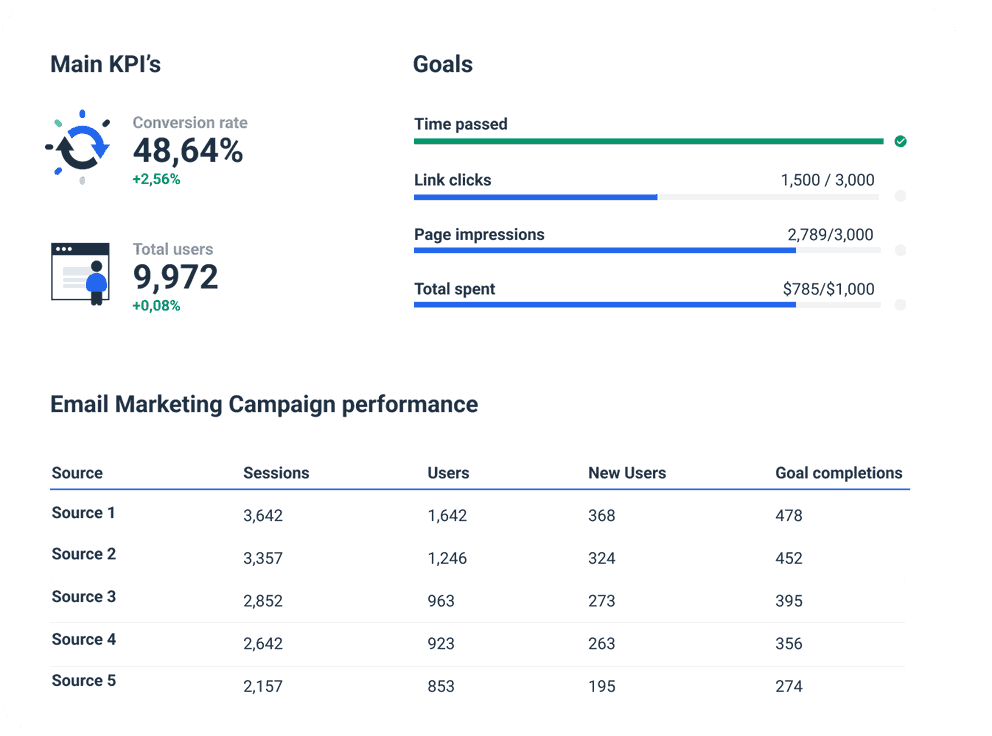The width and height of the screenshot is (992, 736).
Task: Click the 48,64% conversion rate value
Action: 188,151
